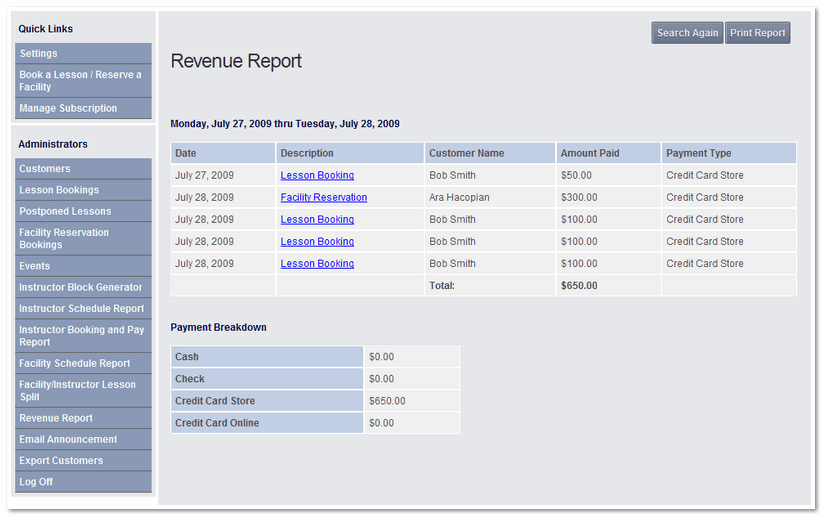The height and width of the screenshot is (516, 822).
Task: Click the Customer Name column header
Action: click(x=490, y=153)
